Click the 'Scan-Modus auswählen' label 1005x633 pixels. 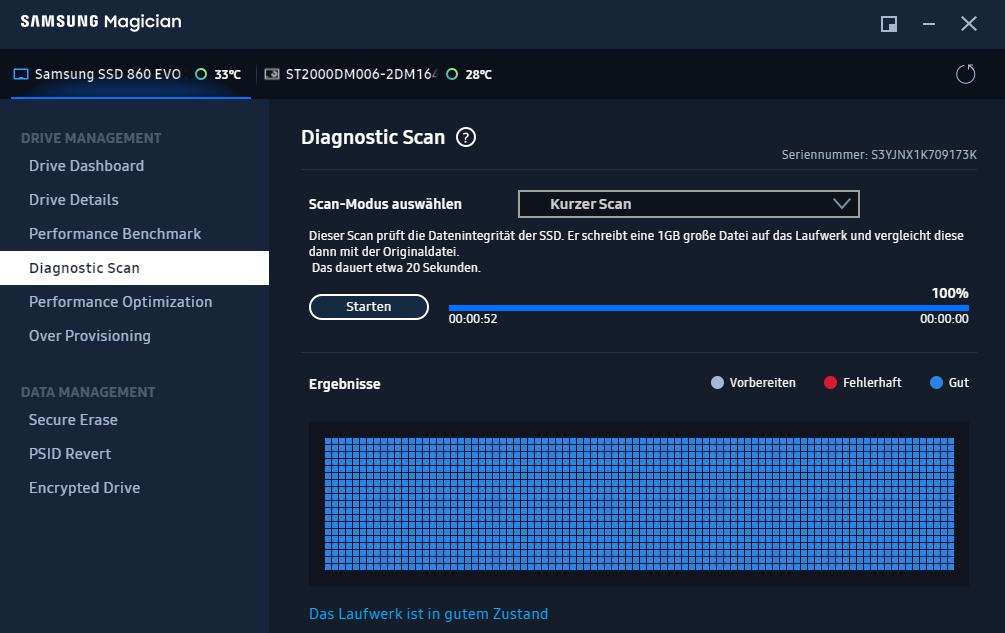click(x=385, y=204)
